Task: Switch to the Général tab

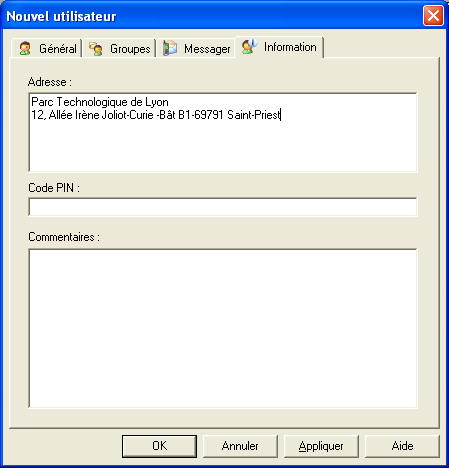Action: coord(47,48)
